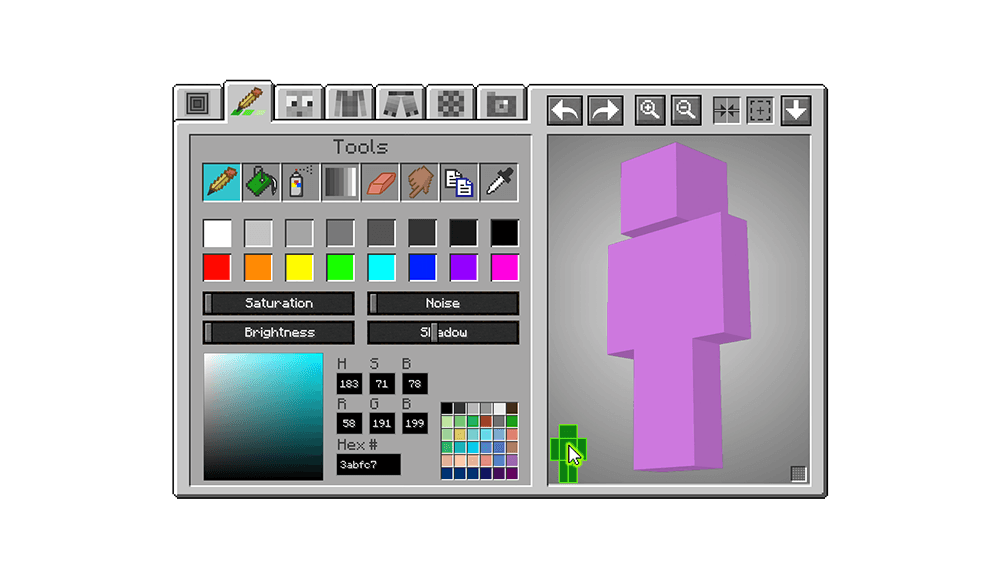The width and height of the screenshot is (1000, 563).
Task: Click the Shadow slider
Action: pyautogui.click(x=443, y=333)
